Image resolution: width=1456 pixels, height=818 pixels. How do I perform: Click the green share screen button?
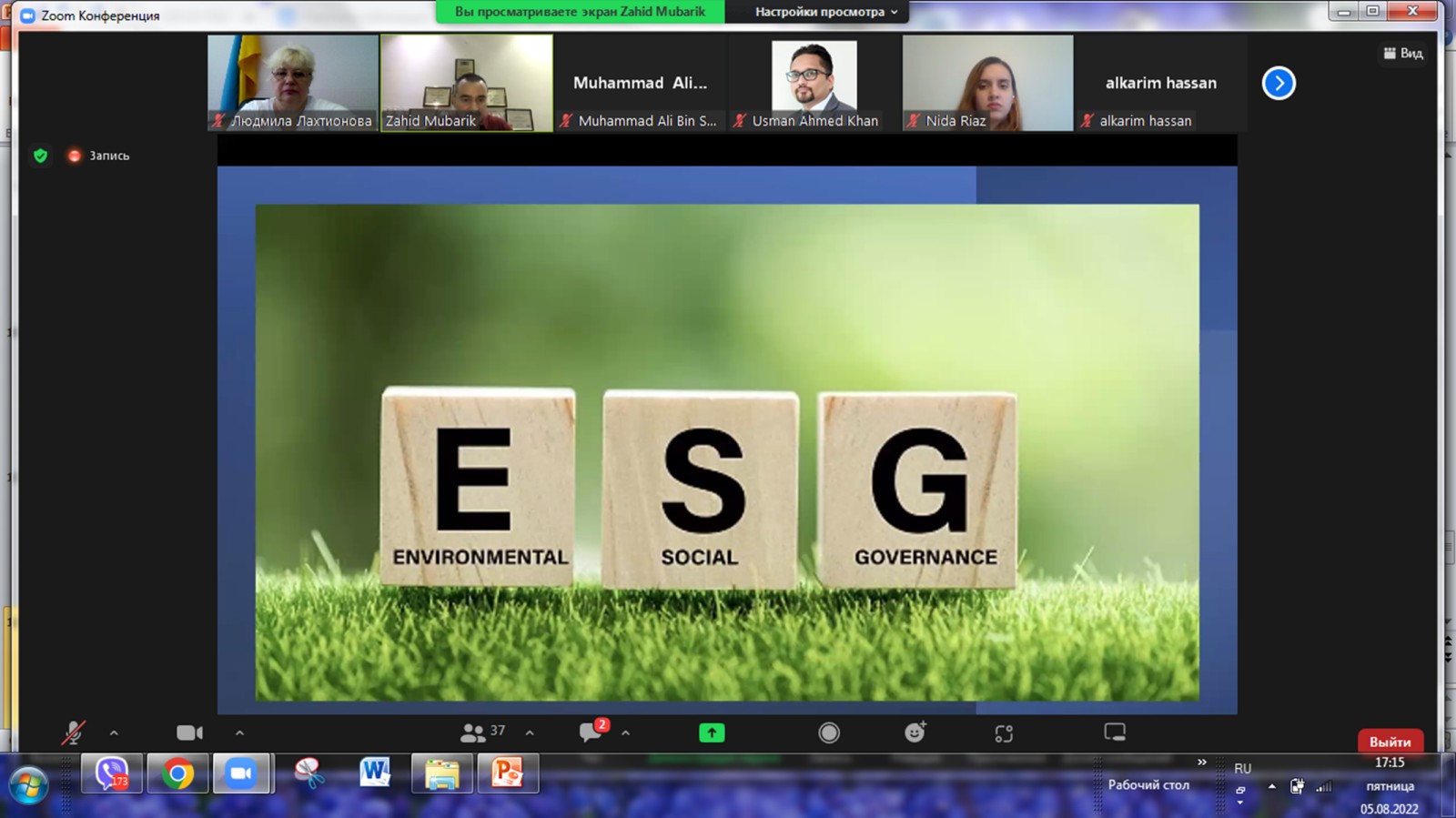click(712, 732)
